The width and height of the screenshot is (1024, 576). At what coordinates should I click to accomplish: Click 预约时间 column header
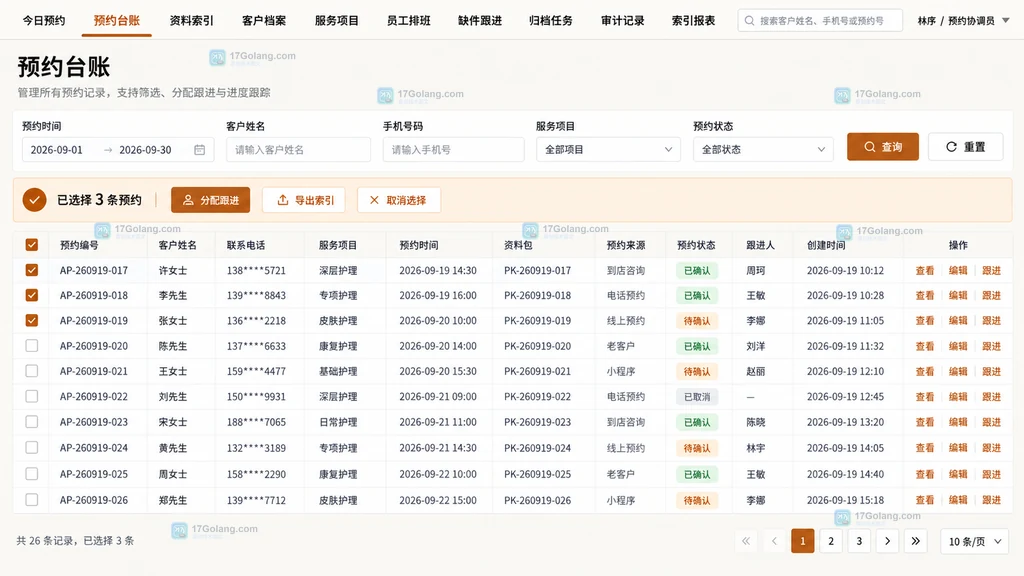pyautogui.click(x=419, y=245)
